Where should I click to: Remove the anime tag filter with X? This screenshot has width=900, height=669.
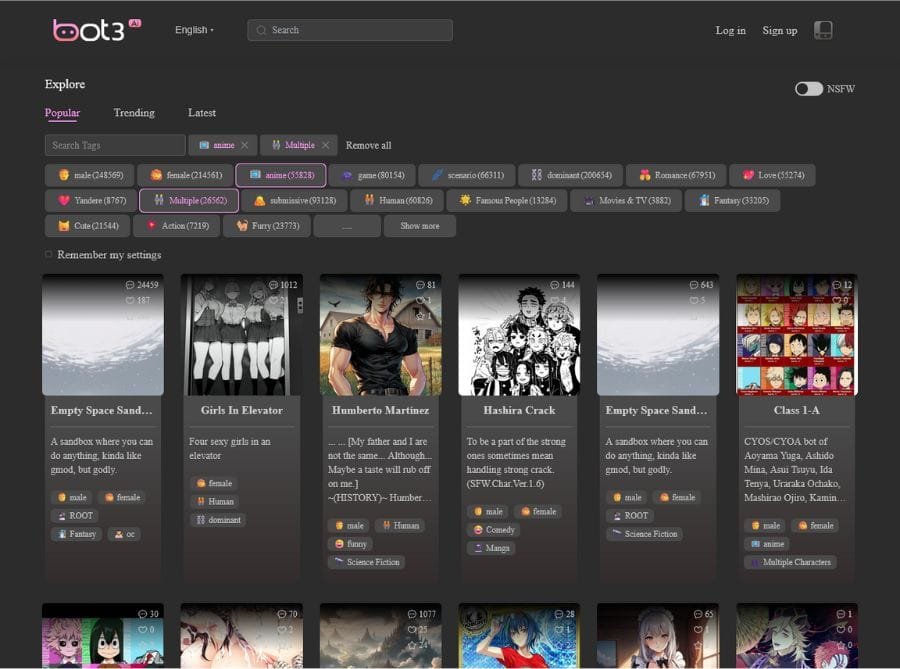click(245, 145)
